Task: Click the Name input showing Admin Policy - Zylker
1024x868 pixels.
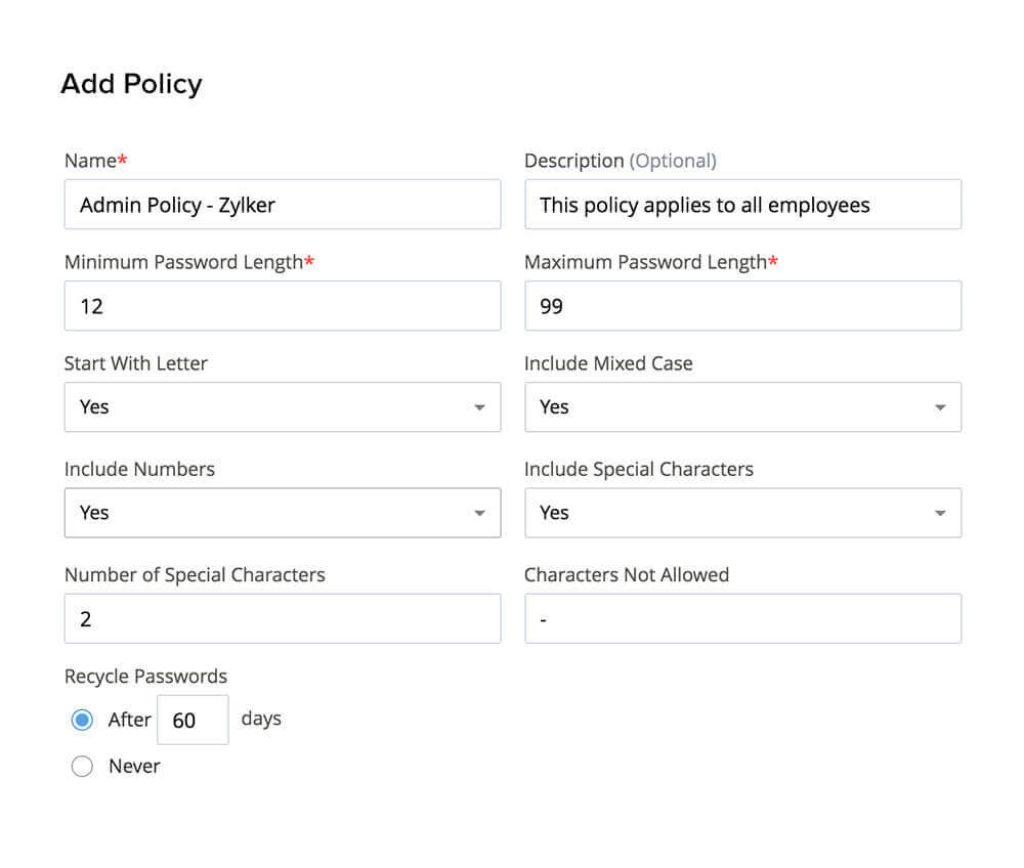Action: pyautogui.click(x=282, y=204)
